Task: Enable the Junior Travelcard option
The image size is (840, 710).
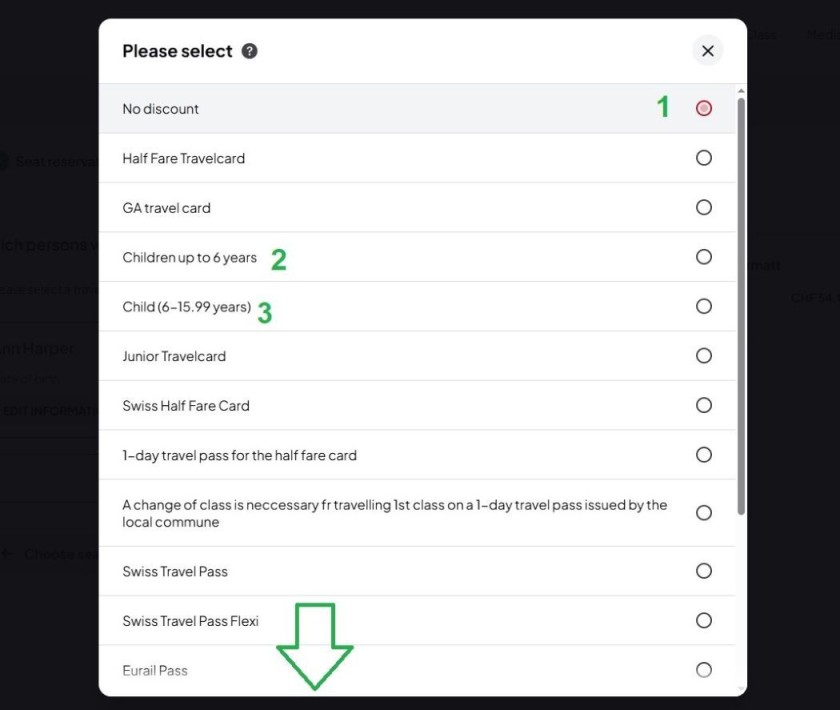Action: tap(704, 356)
